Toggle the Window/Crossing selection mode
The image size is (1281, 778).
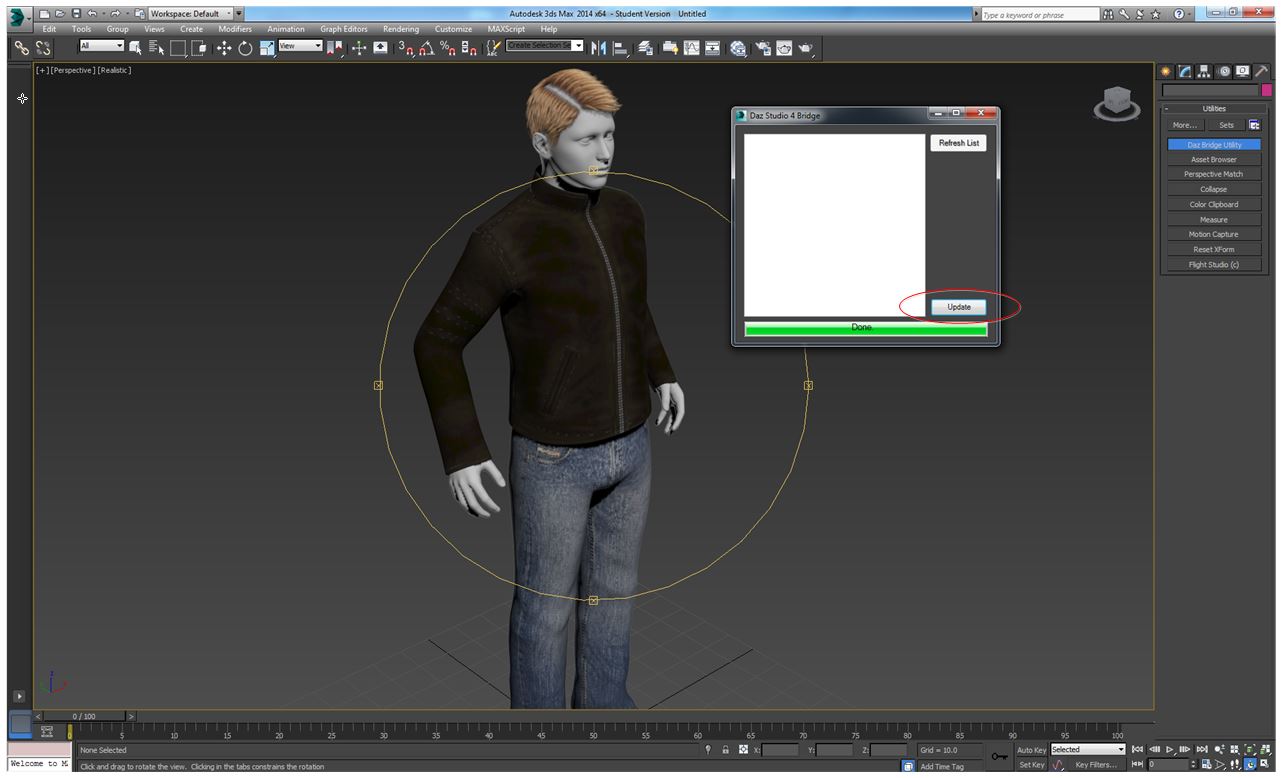point(198,47)
